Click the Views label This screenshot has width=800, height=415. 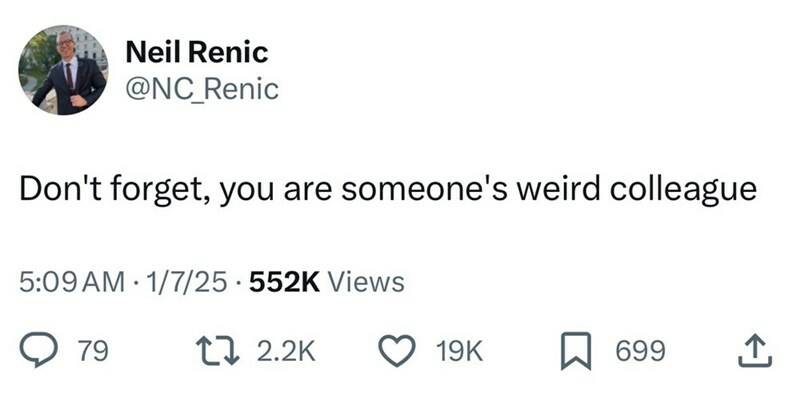[x=366, y=283]
